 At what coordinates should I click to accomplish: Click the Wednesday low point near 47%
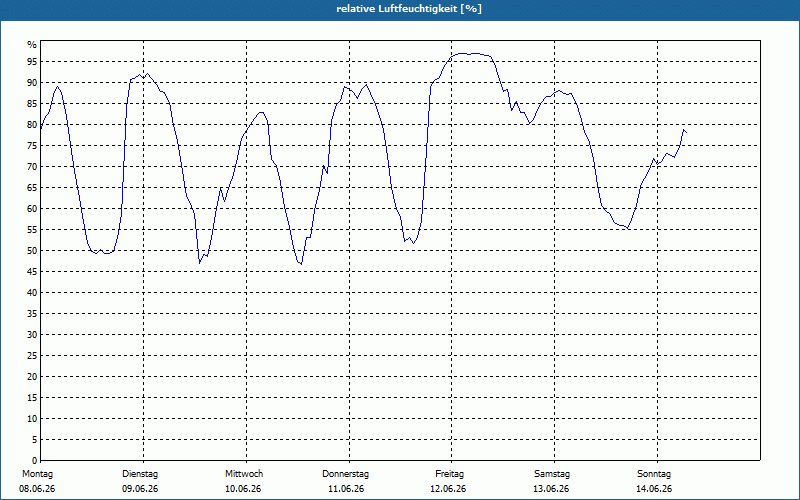301,264
